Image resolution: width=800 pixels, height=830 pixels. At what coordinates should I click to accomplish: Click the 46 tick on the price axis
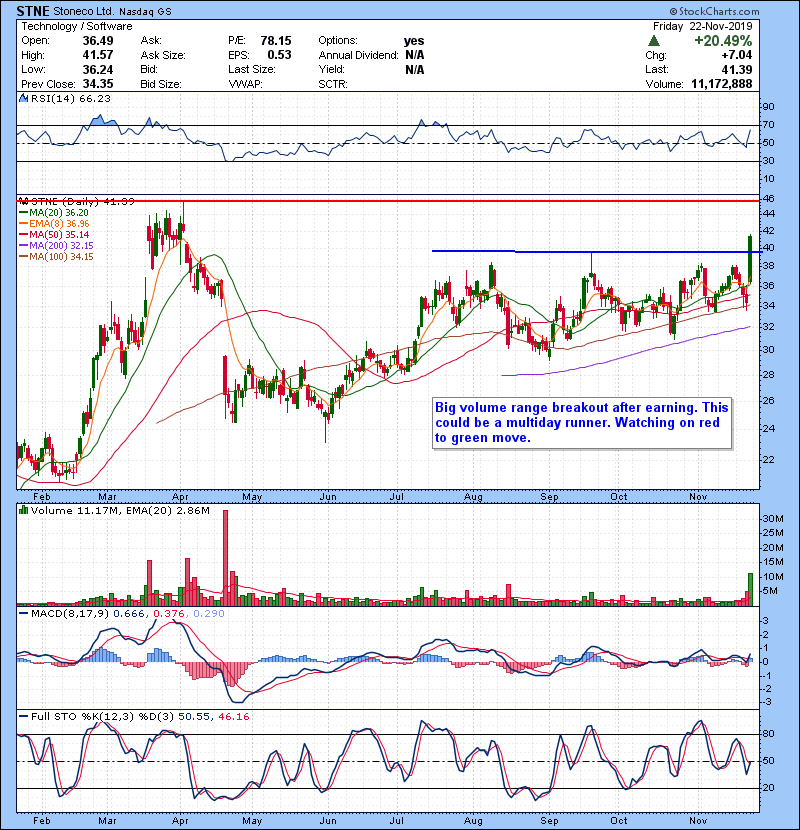pos(768,199)
